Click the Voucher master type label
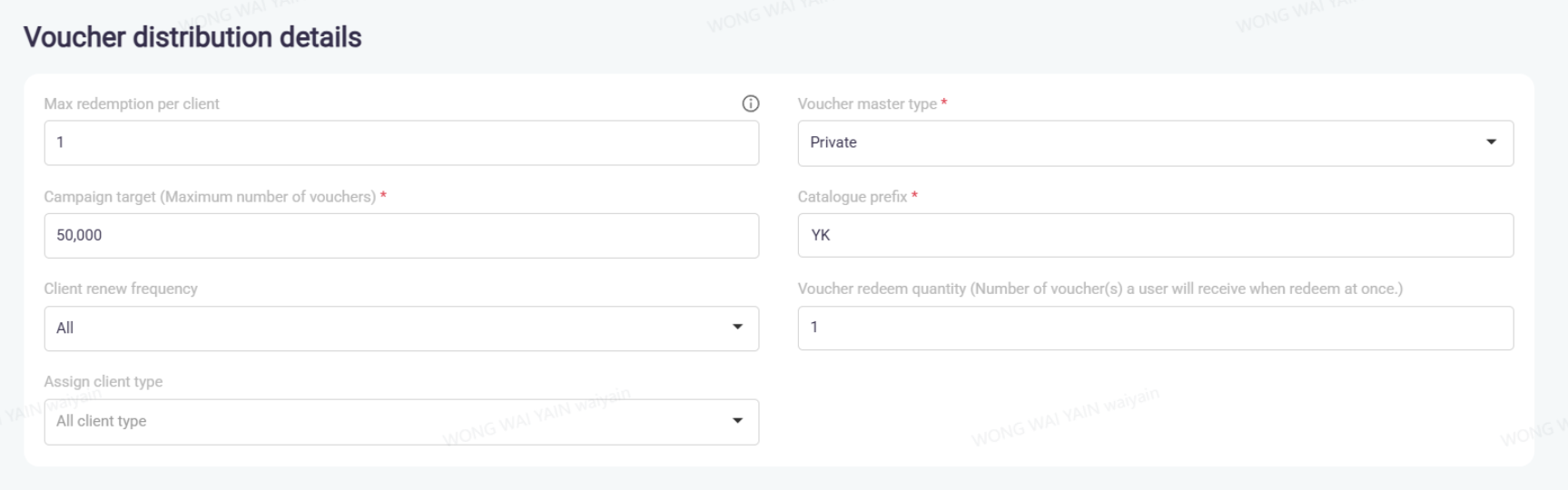The image size is (1568, 490). (867, 104)
